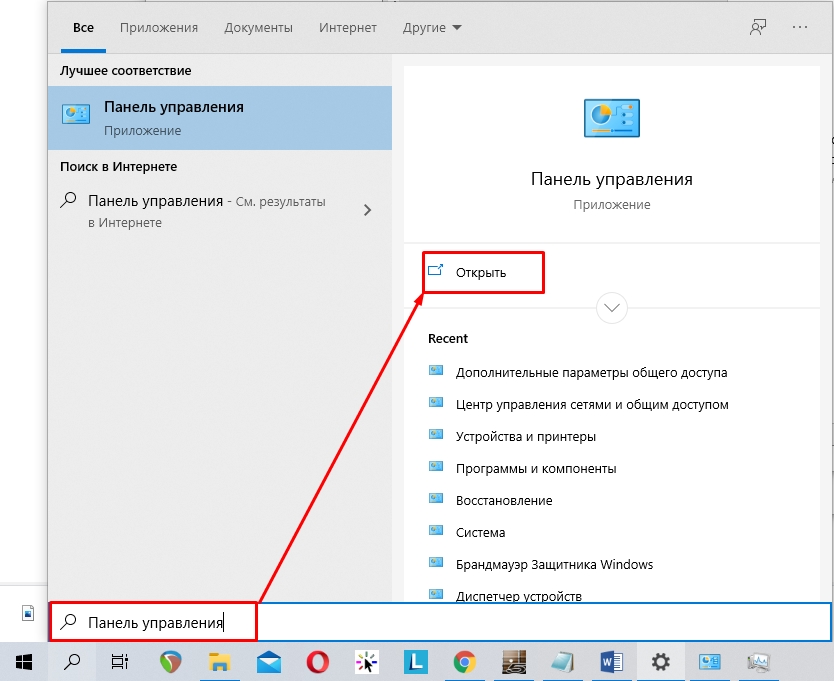Screen dimensions: 834x681
Task: Switch to the Приложения tab
Action: [159, 28]
